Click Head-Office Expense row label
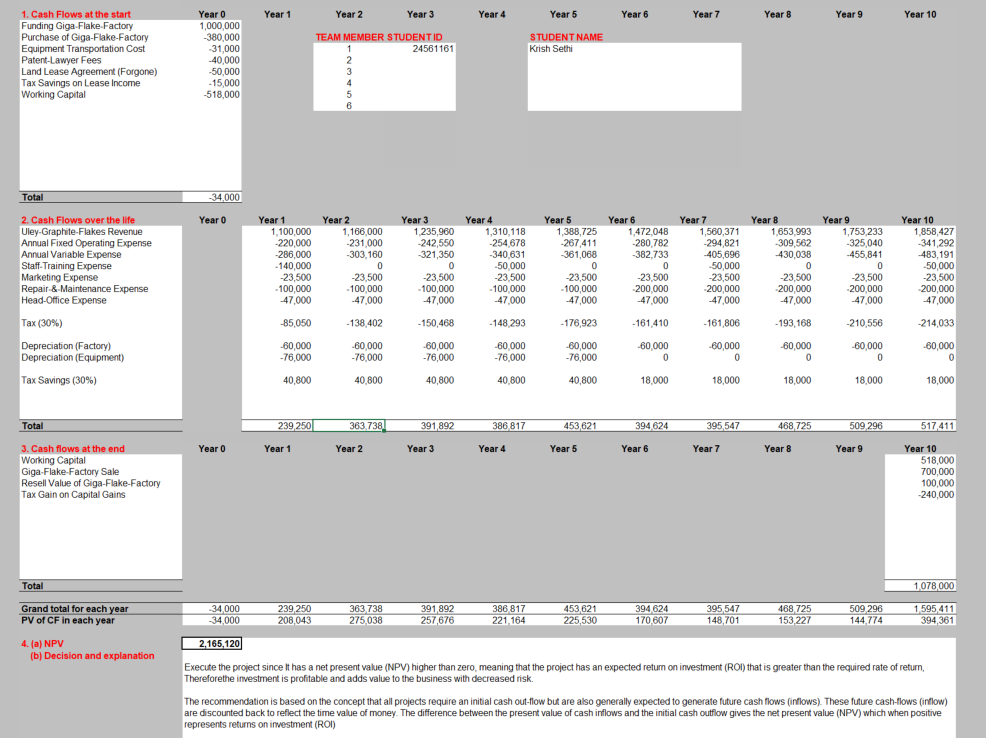This screenshot has height=738, width=986. [x=64, y=300]
